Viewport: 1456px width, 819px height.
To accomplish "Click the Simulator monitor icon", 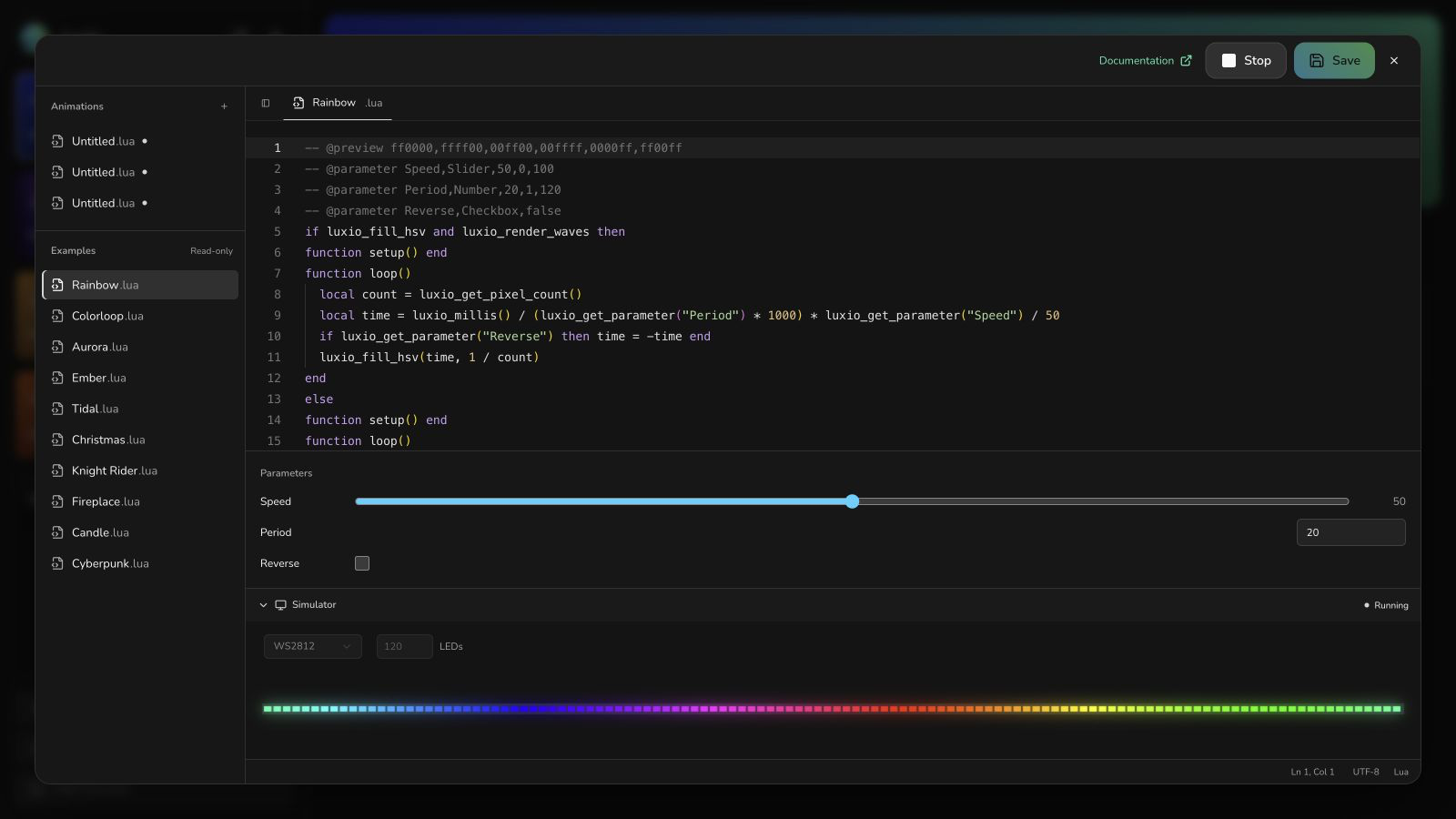I will (x=281, y=605).
